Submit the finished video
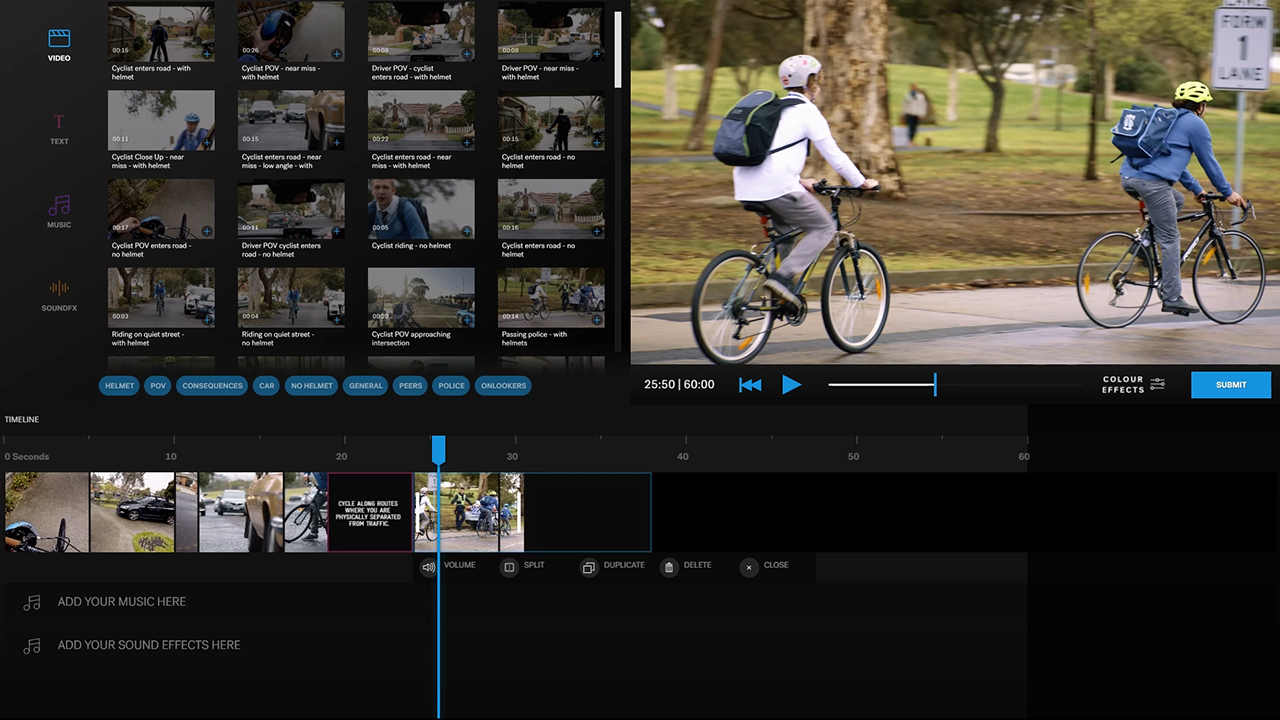This screenshot has height=720, width=1280. [x=1231, y=385]
